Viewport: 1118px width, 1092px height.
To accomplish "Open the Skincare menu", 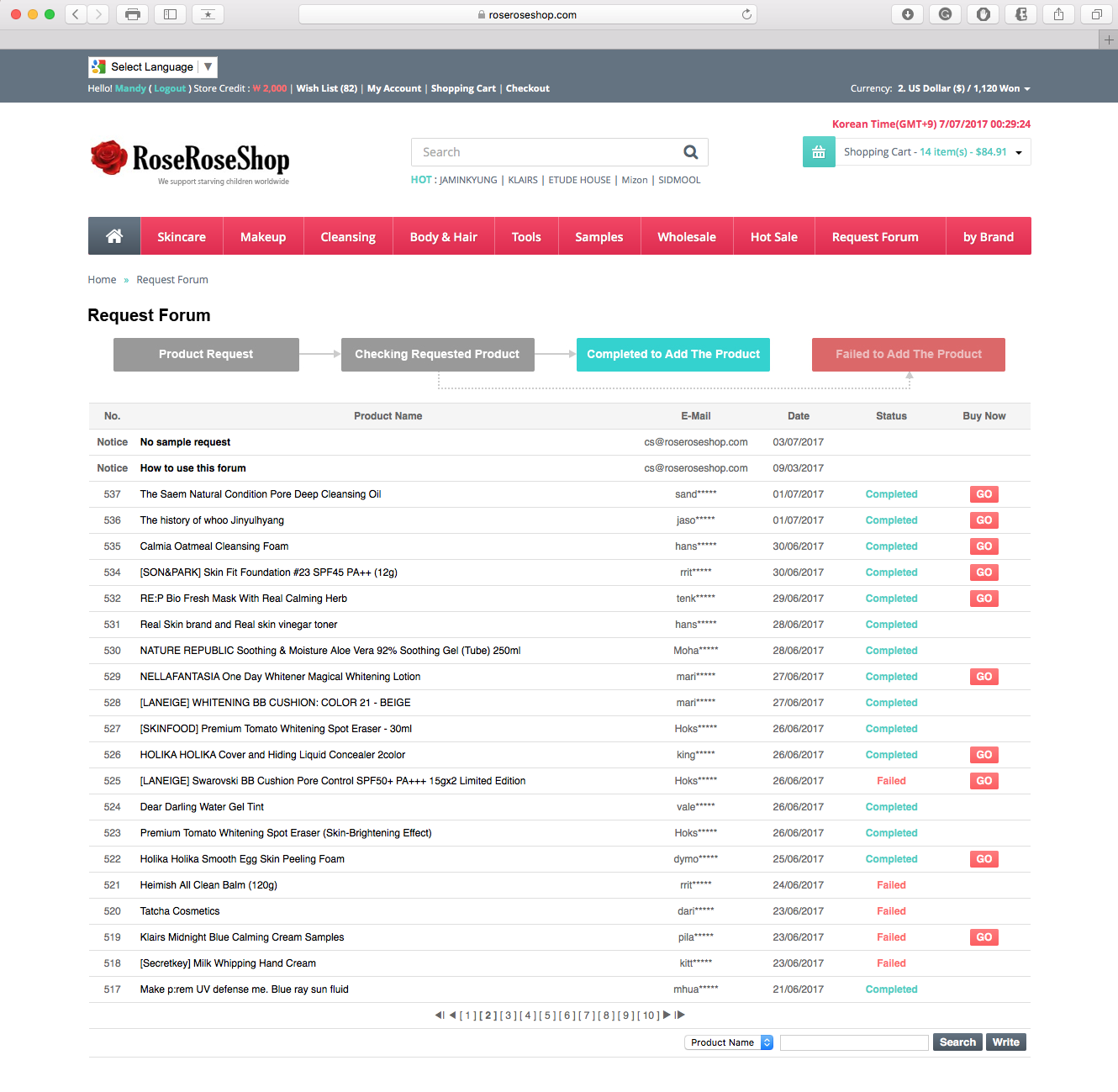I will click(x=182, y=237).
